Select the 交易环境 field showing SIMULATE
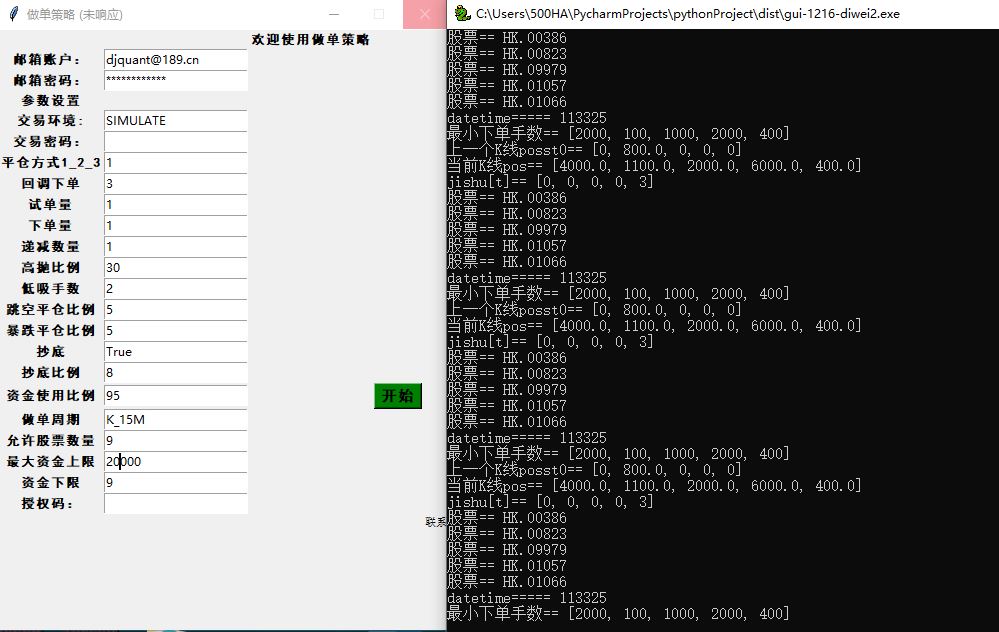999x632 pixels. [x=175, y=121]
